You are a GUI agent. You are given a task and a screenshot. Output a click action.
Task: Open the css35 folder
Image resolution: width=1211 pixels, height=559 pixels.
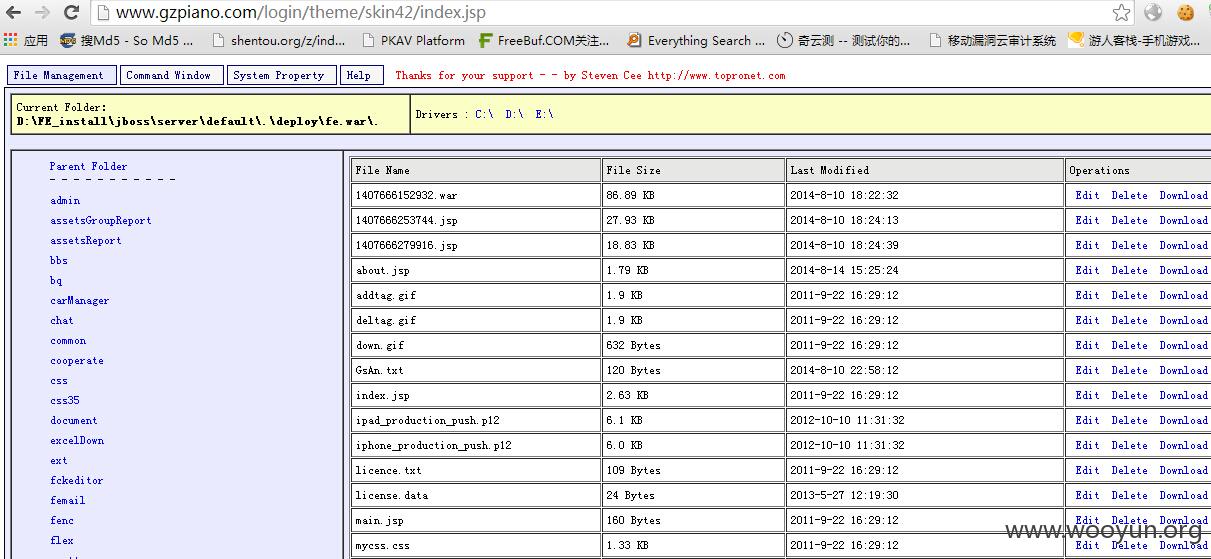coord(65,401)
